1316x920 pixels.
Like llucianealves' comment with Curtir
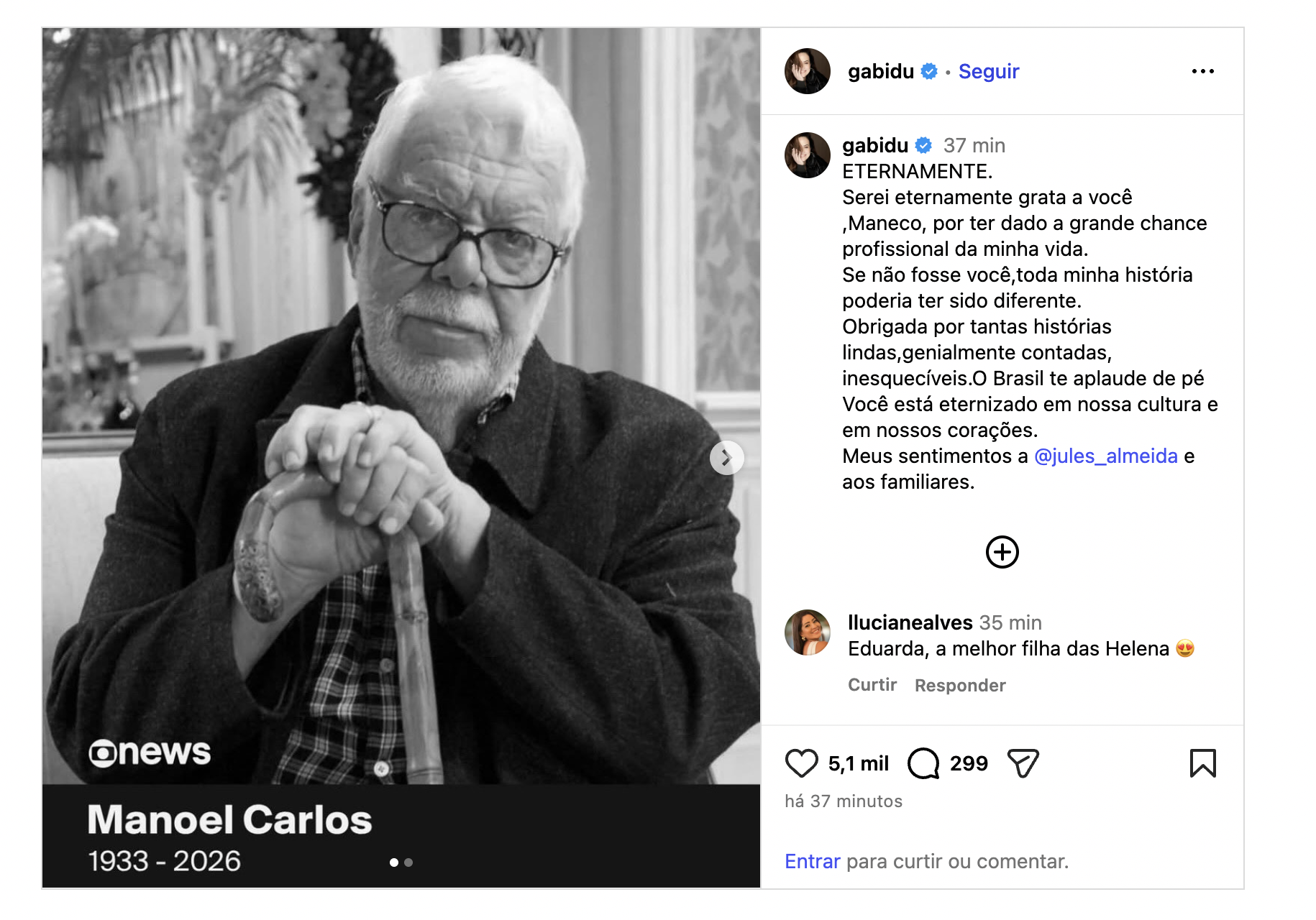[x=872, y=685]
